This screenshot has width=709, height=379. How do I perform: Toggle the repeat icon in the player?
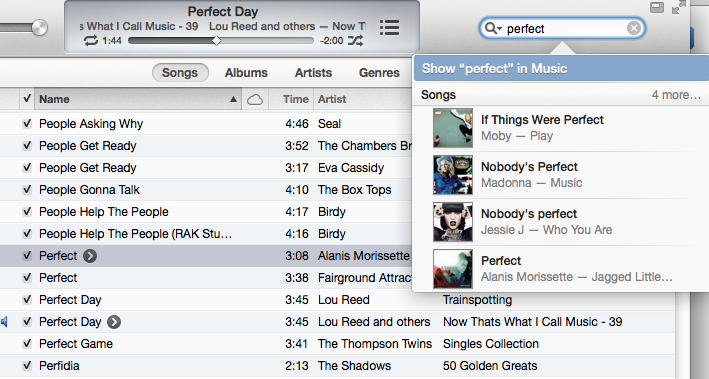coord(91,41)
